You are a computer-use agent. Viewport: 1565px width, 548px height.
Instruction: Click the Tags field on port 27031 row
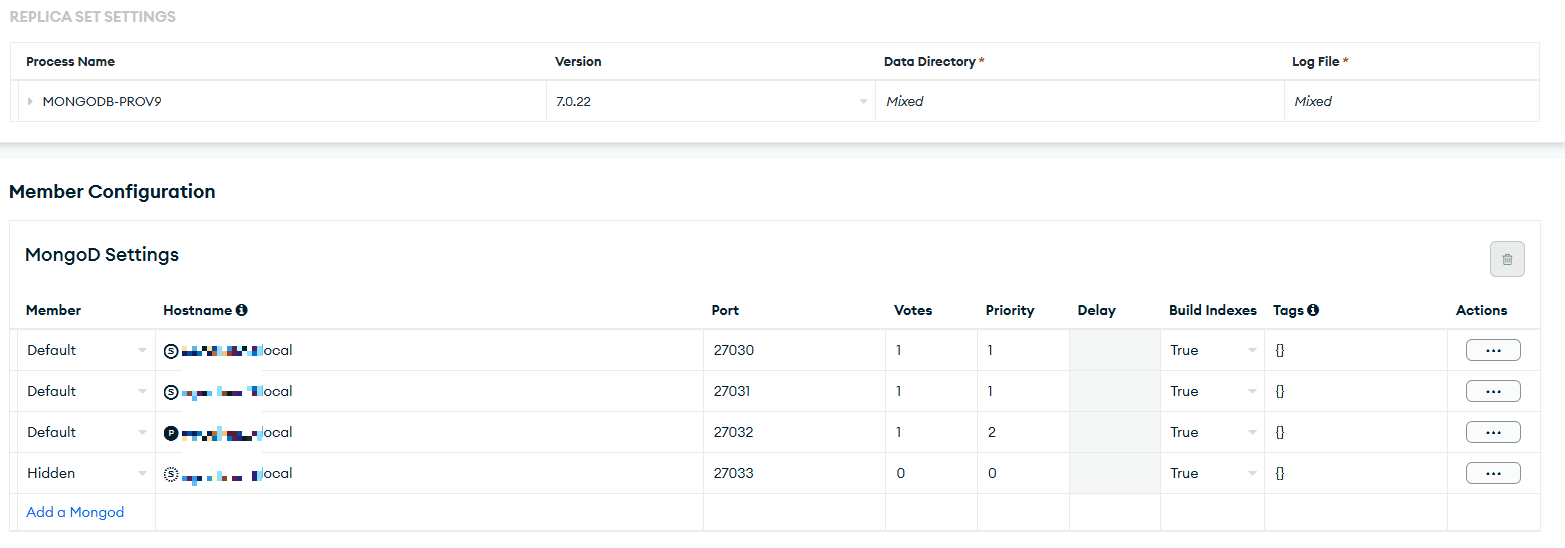tap(1354, 391)
